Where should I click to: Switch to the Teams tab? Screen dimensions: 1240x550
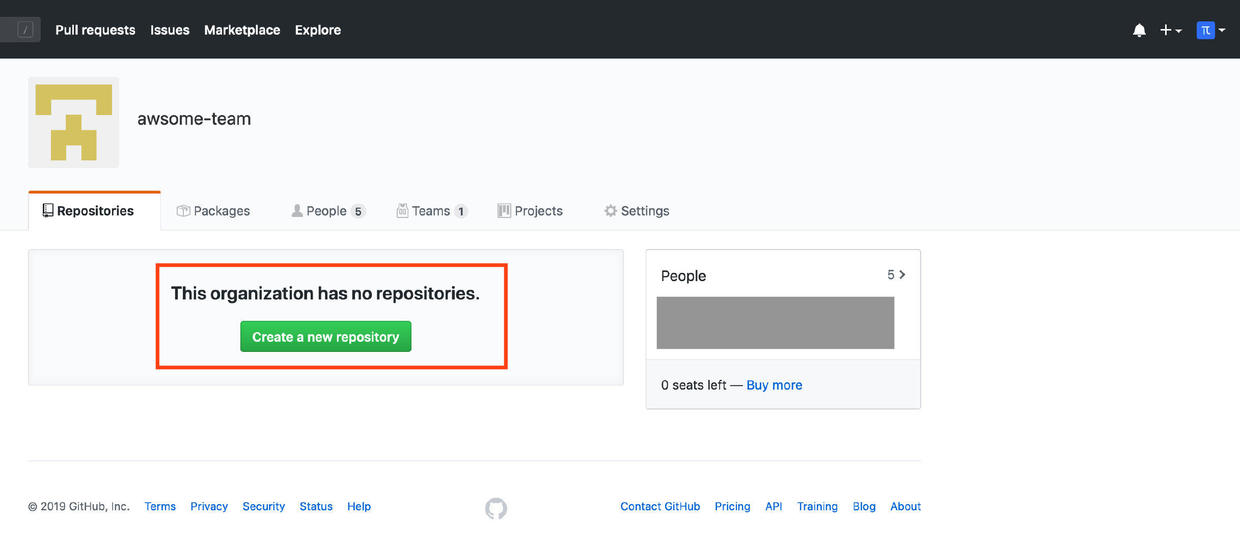point(432,211)
